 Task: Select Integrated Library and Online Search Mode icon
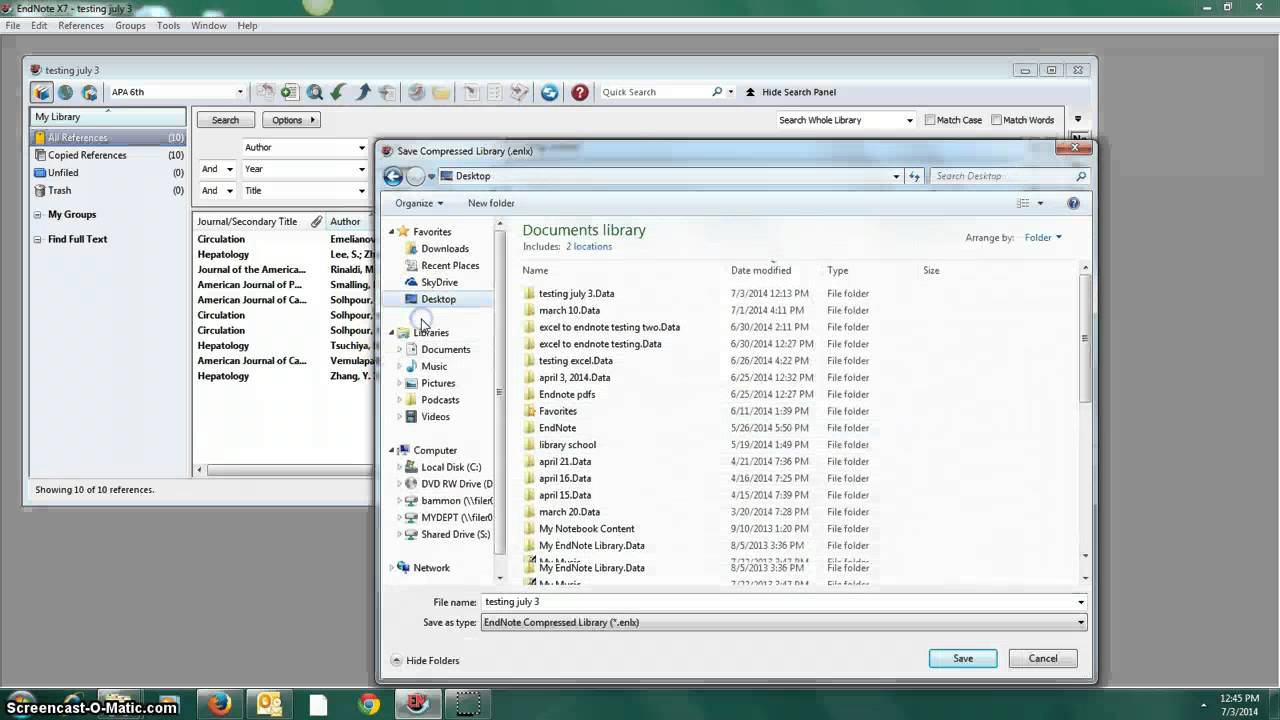[89, 92]
